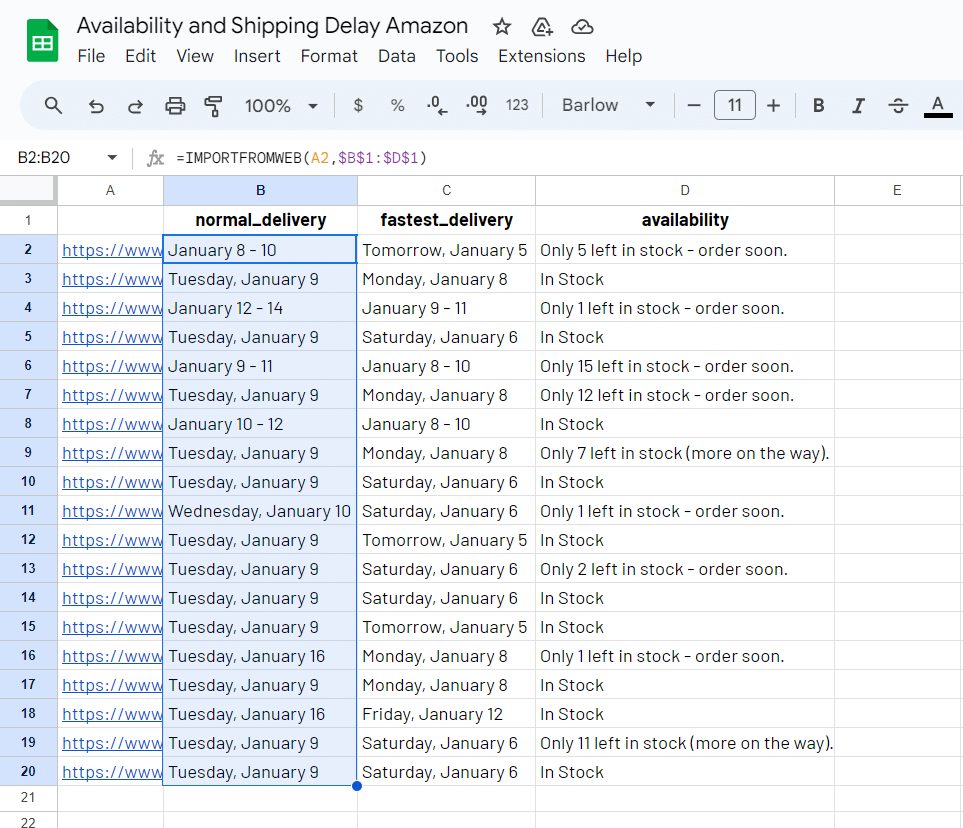
Task: Click the search magnifier icon in toolbar
Action: [x=54, y=105]
